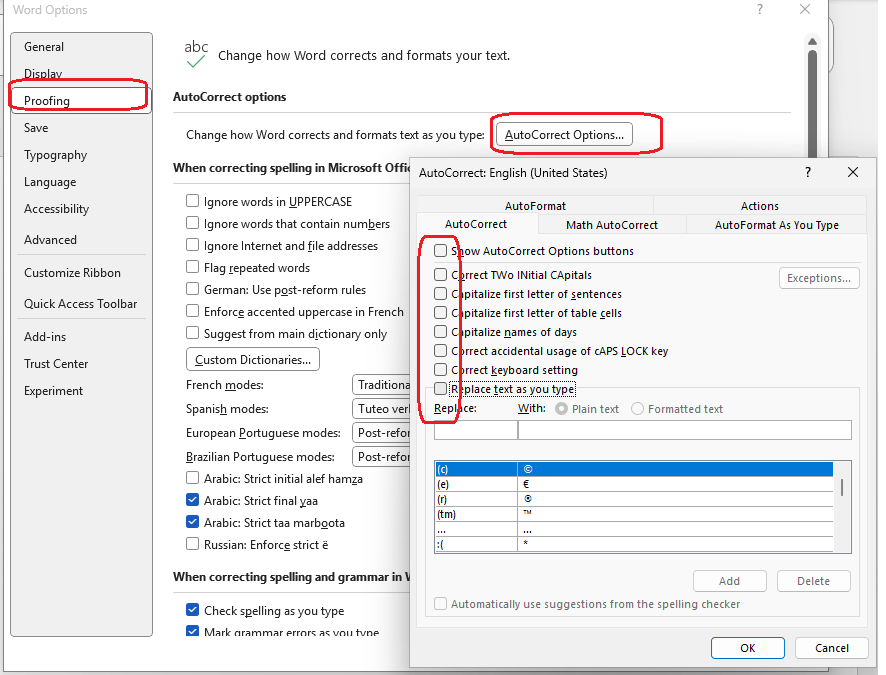
Task: Select Accessibility in the sidebar
Action: [x=57, y=209]
